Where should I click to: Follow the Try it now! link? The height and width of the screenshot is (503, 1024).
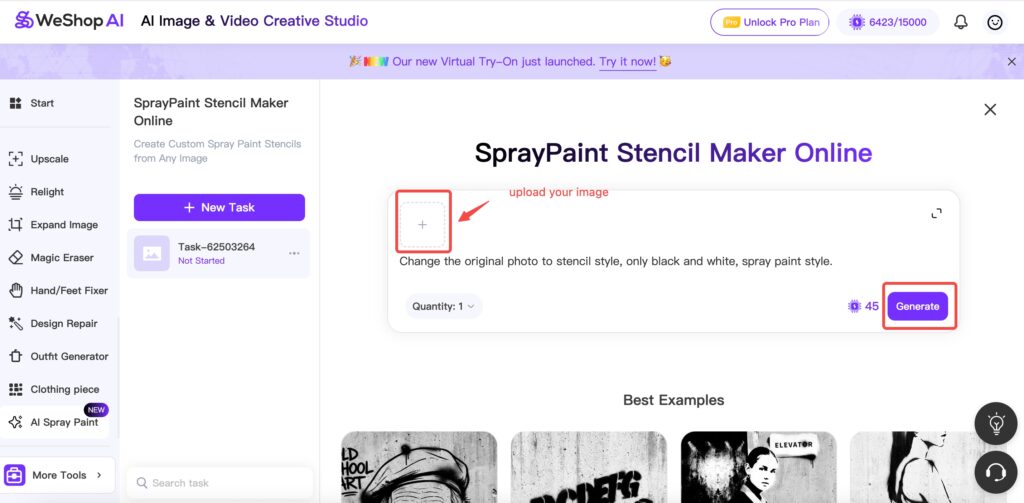click(628, 61)
